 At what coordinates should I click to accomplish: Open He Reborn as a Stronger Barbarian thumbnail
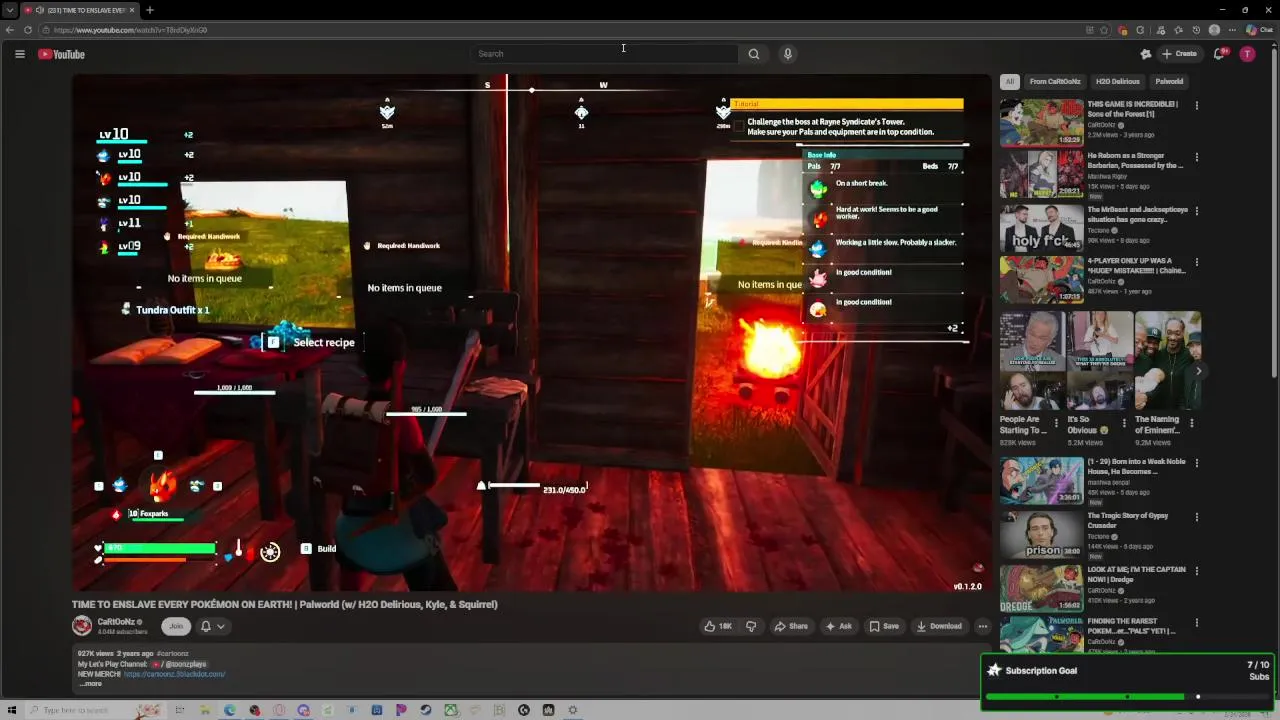(x=1041, y=174)
